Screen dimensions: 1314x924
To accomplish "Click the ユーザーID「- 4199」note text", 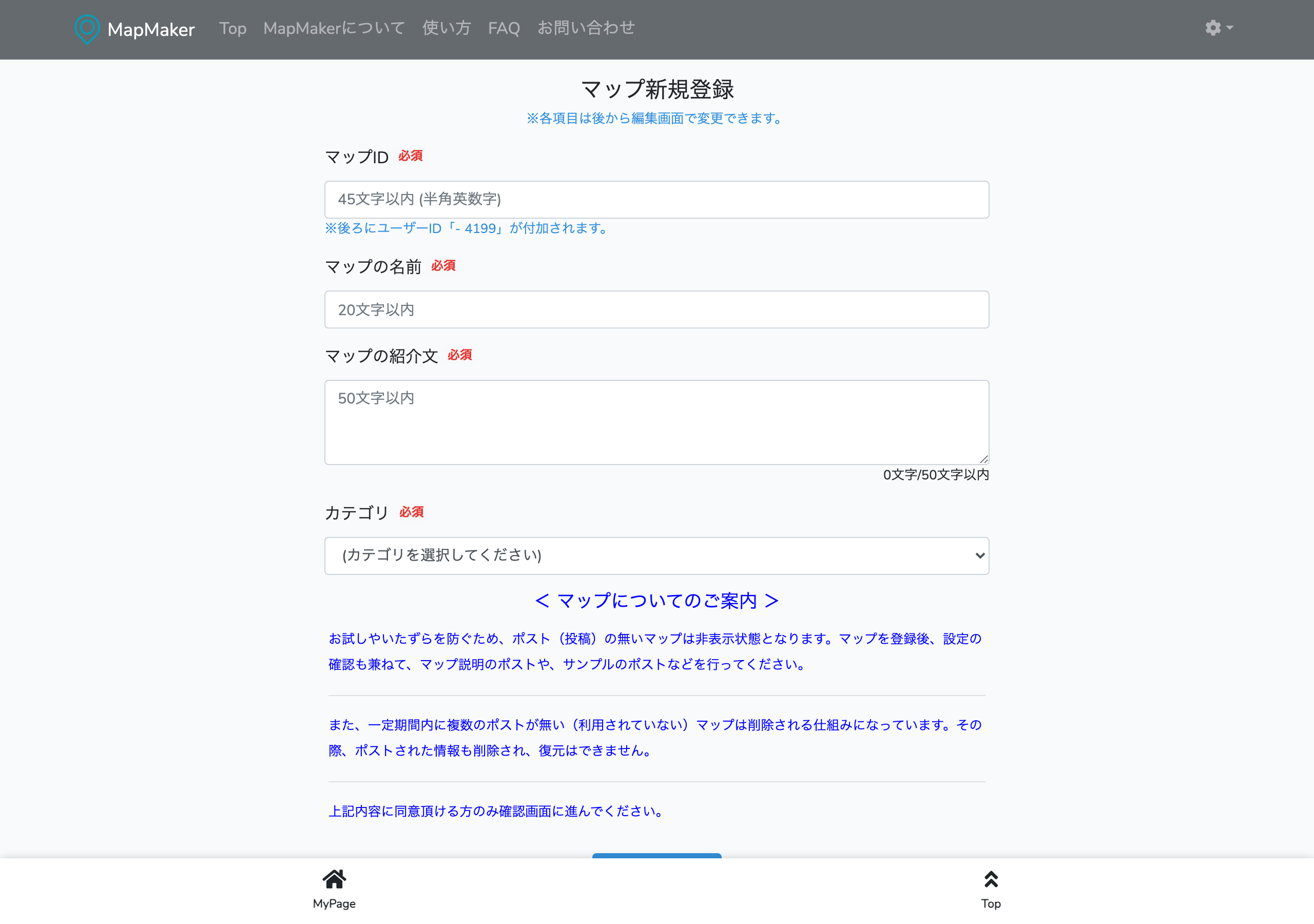I will 468,228.
